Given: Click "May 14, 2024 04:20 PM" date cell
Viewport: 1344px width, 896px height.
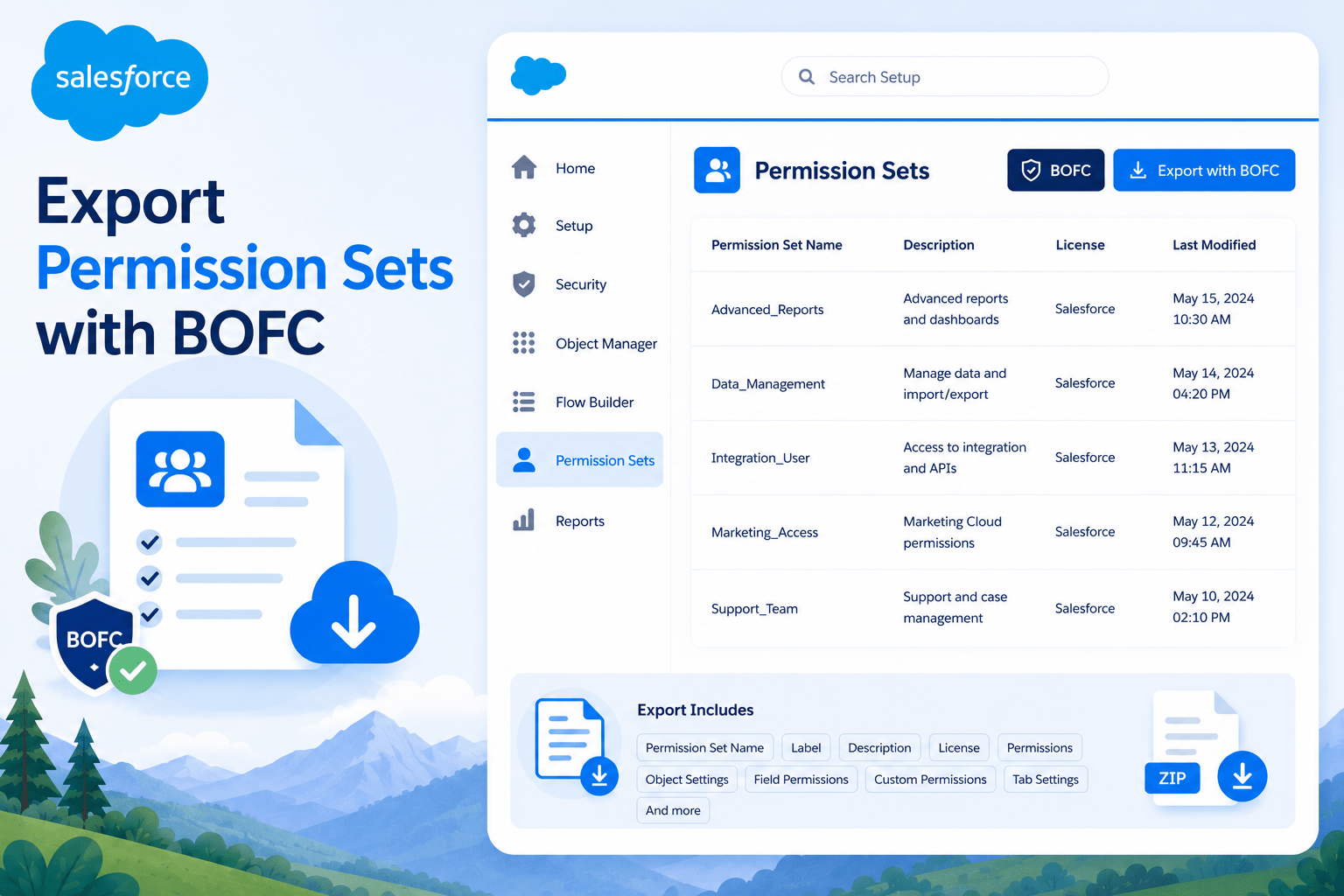Looking at the screenshot, I should 1213,383.
